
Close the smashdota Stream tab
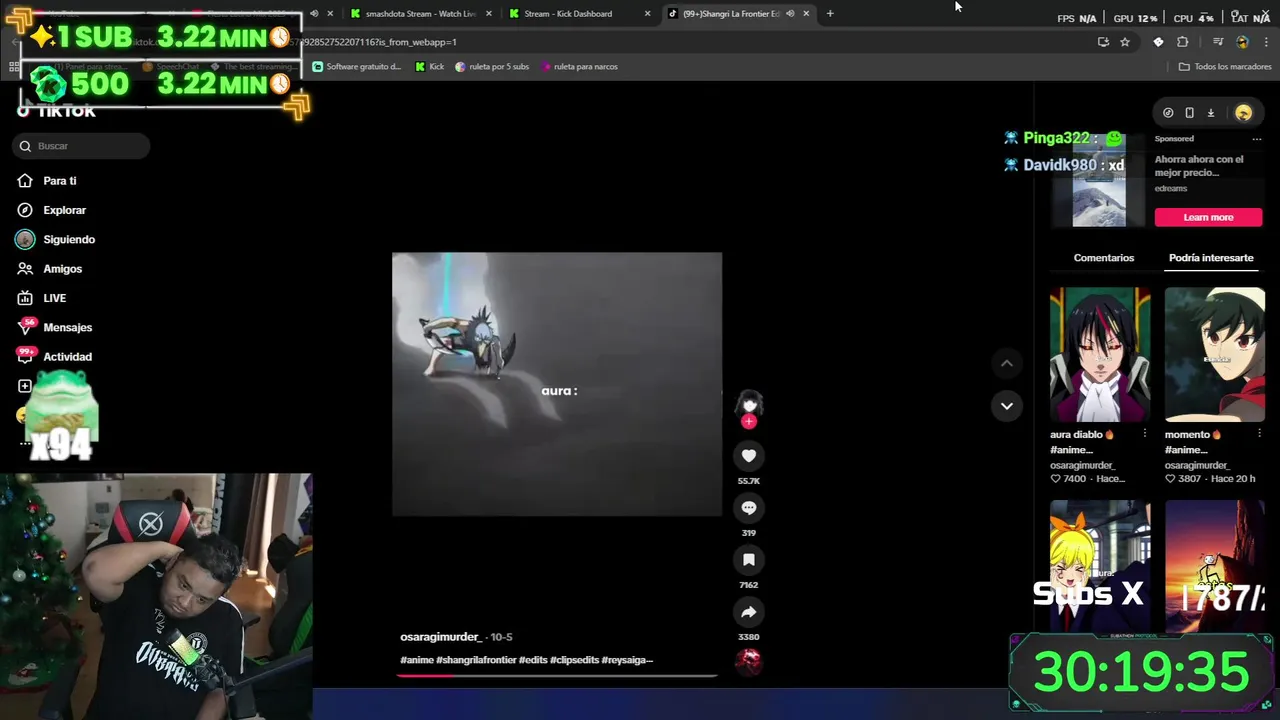click(x=489, y=14)
